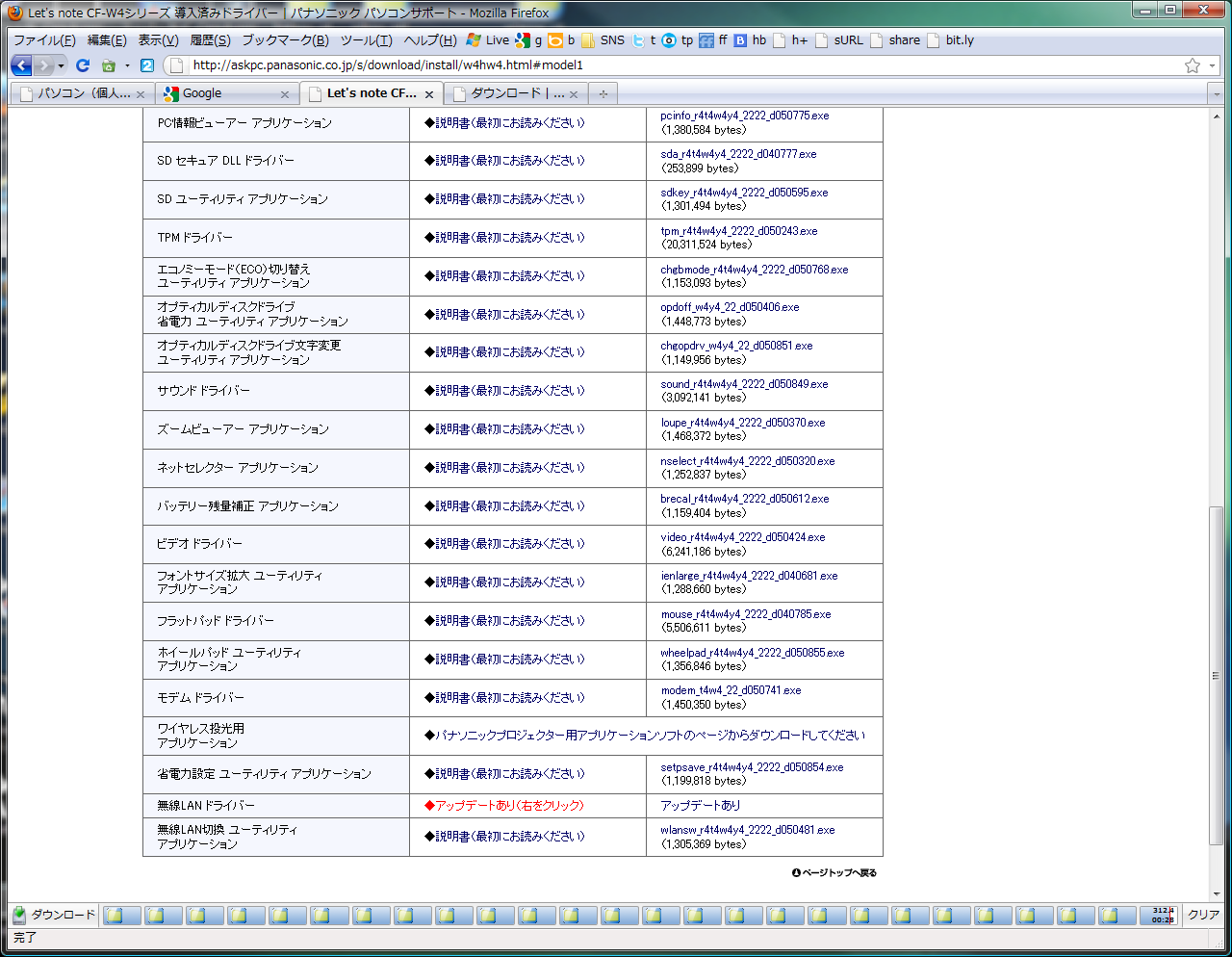Click ページトップへ戻る link
1232x957 pixels.
[834, 873]
